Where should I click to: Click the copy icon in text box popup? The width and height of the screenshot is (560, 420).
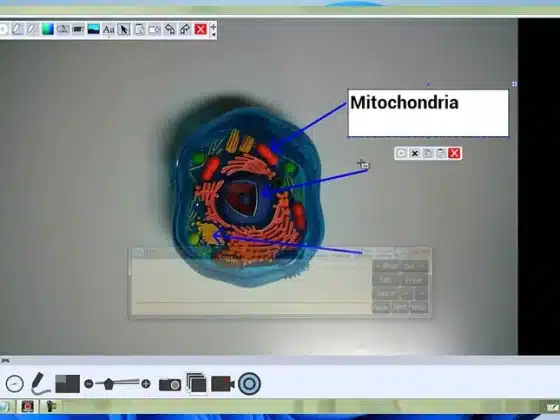[x=428, y=153]
